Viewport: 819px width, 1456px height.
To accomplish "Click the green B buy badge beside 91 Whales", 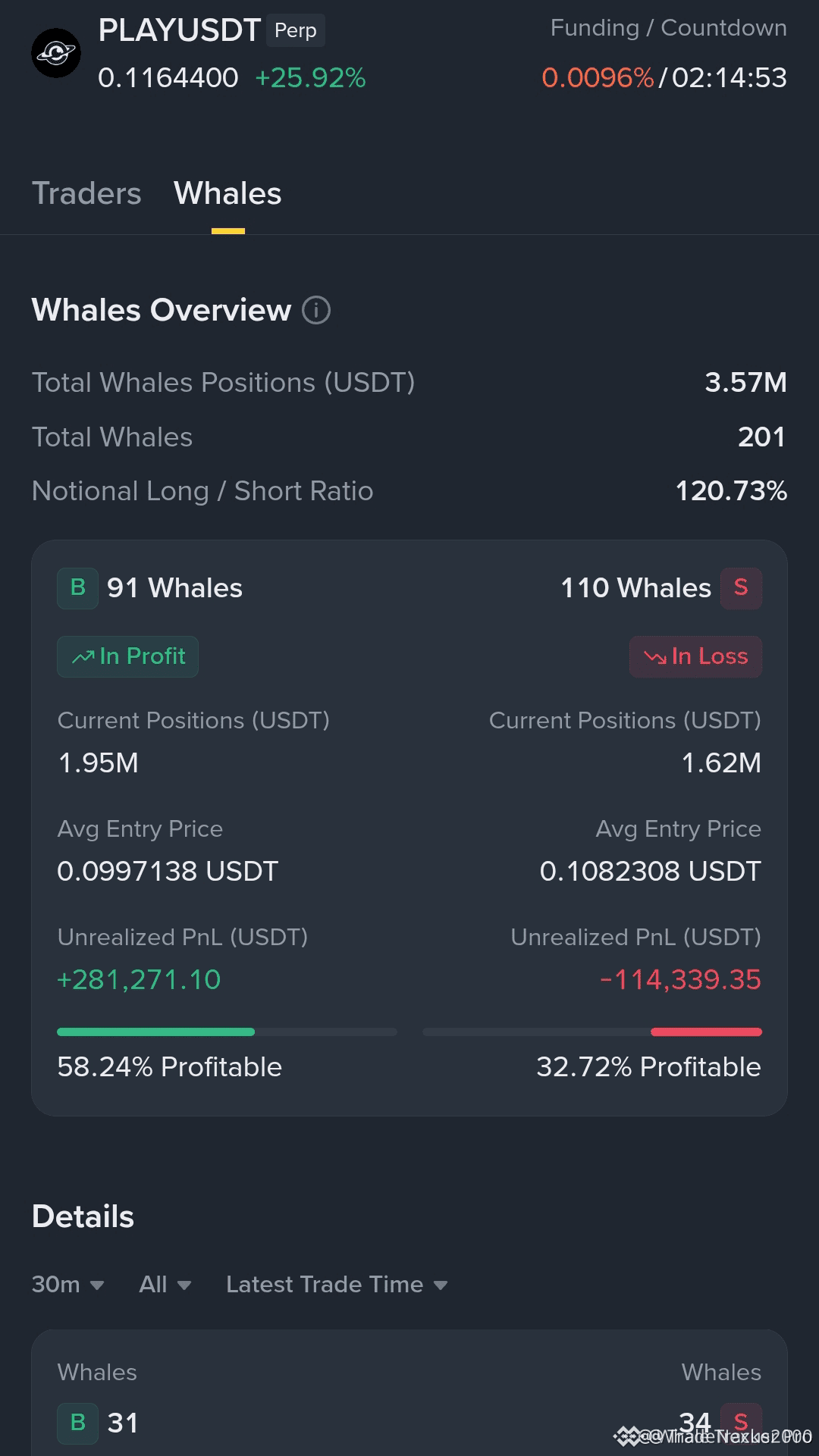I will point(77,588).
